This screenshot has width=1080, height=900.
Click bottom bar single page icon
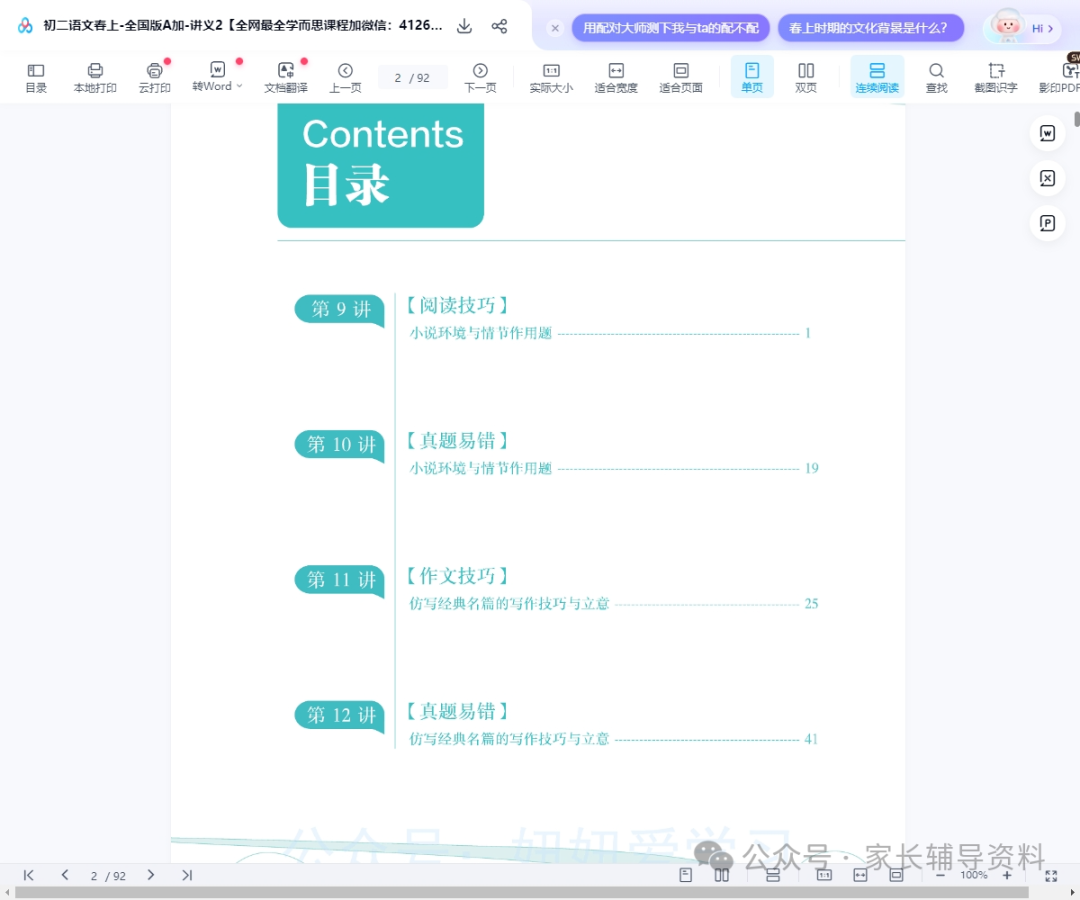tap(685, 875)
